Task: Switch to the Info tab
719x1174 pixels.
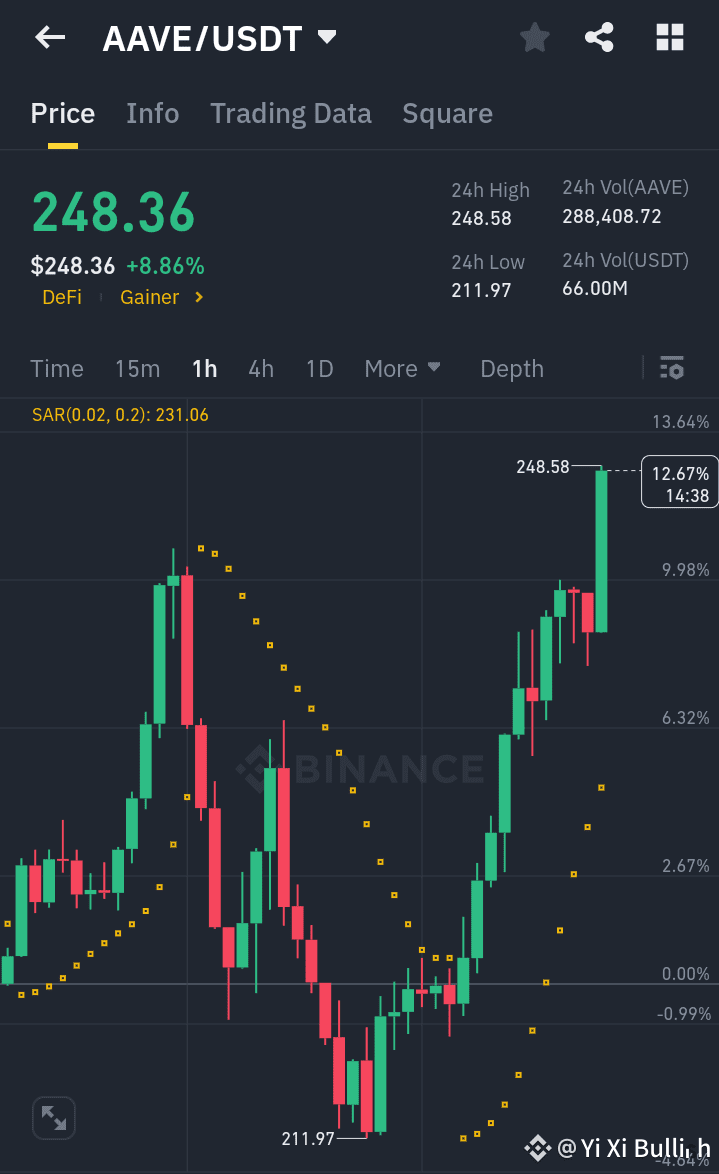Action: pos(152,113)
